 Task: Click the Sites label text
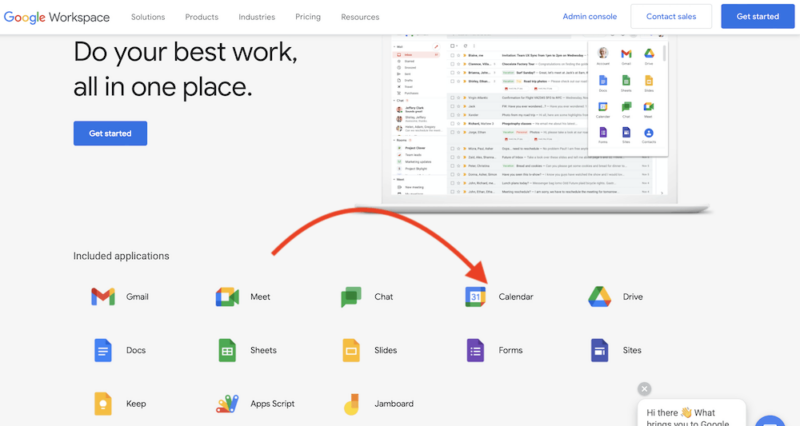pos(632,350)
